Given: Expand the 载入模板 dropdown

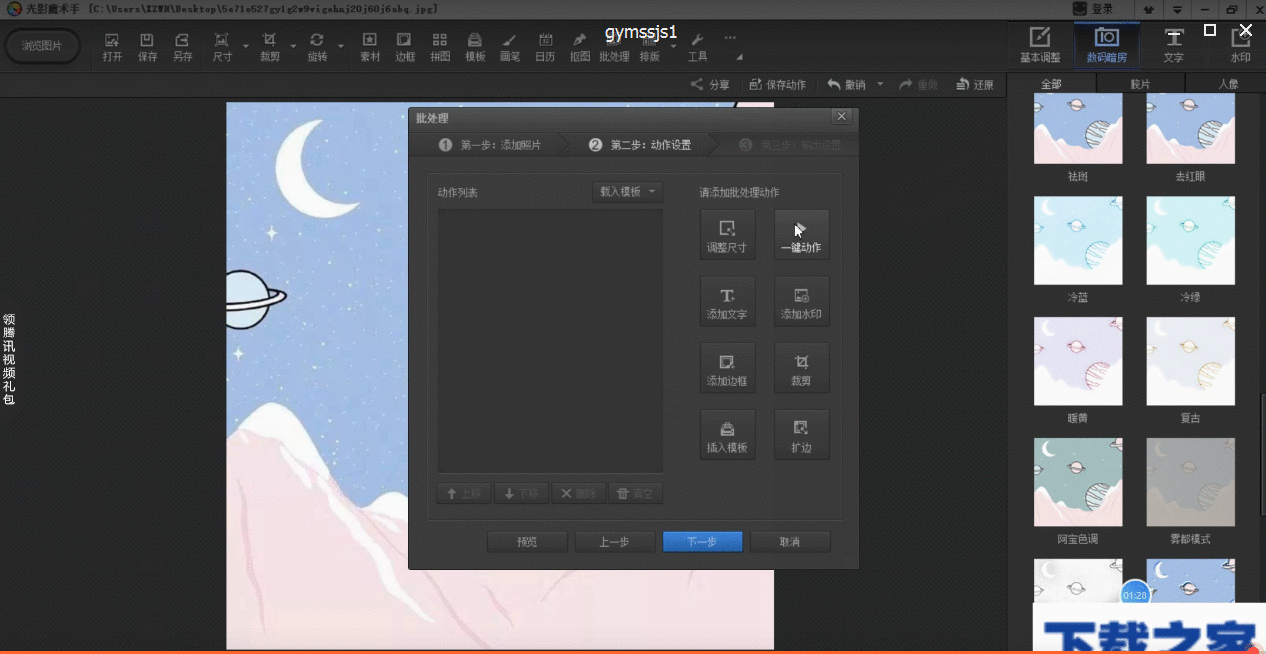Looking at the screenshot, I should pos(627,192).
